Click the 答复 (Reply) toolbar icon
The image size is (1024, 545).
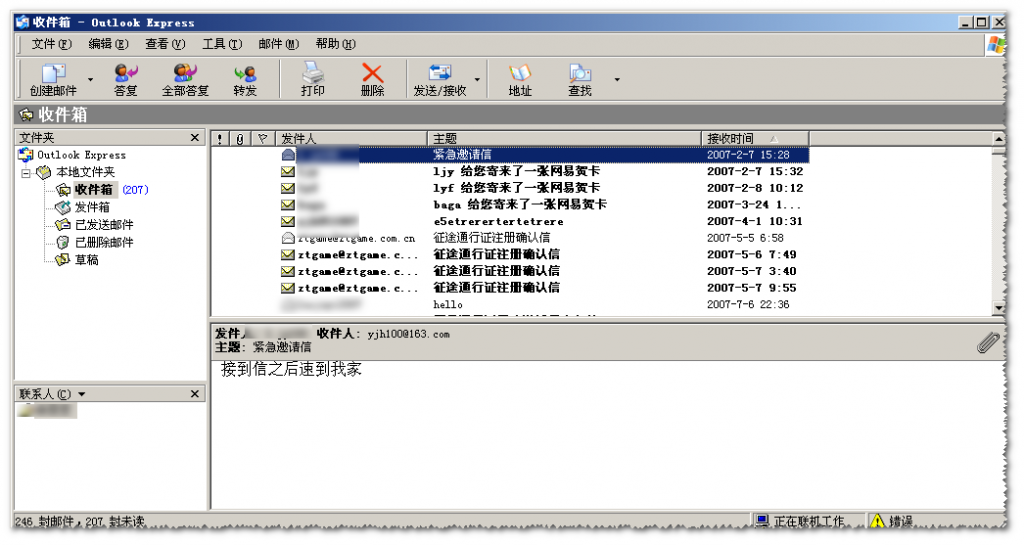[125, 74]
